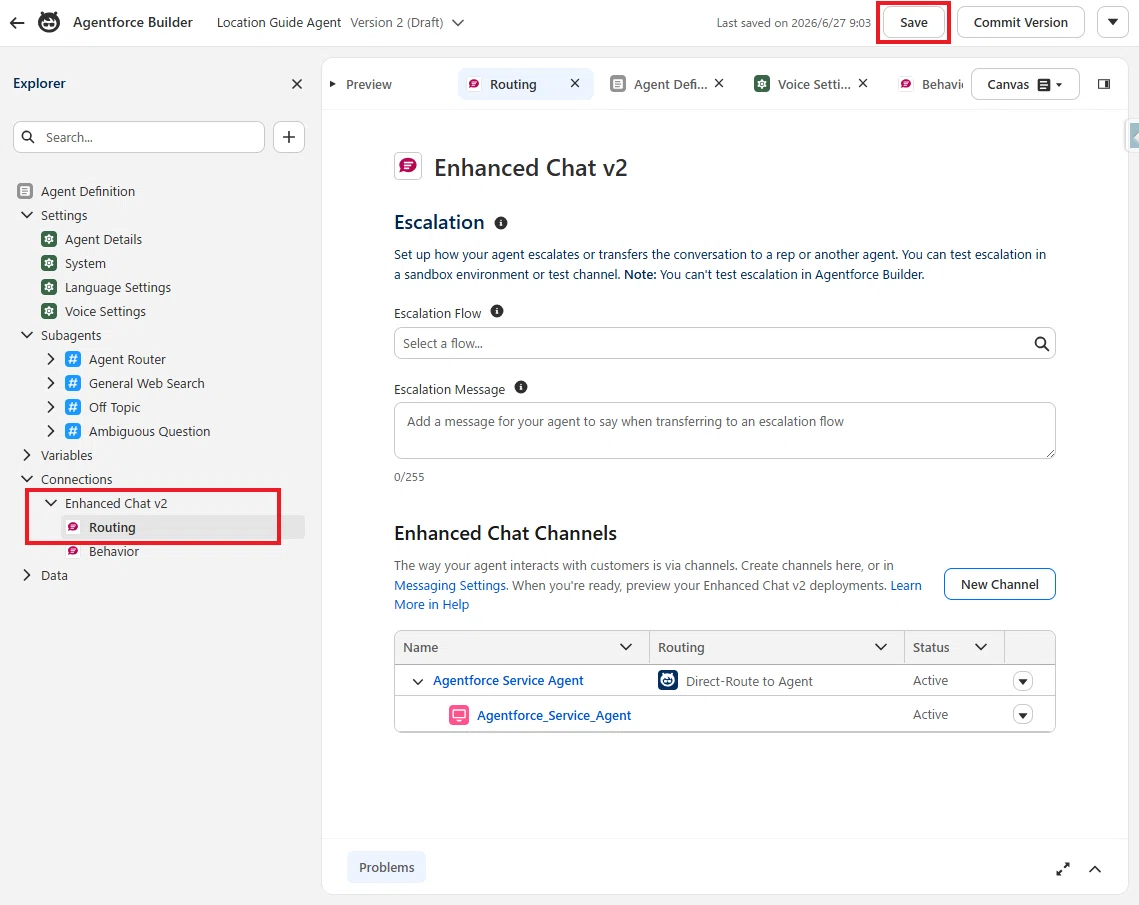Viewport: 1139px width, 905px height.
Task: Click the Save button
Action: pyautogui.click(x=913, y=22)
